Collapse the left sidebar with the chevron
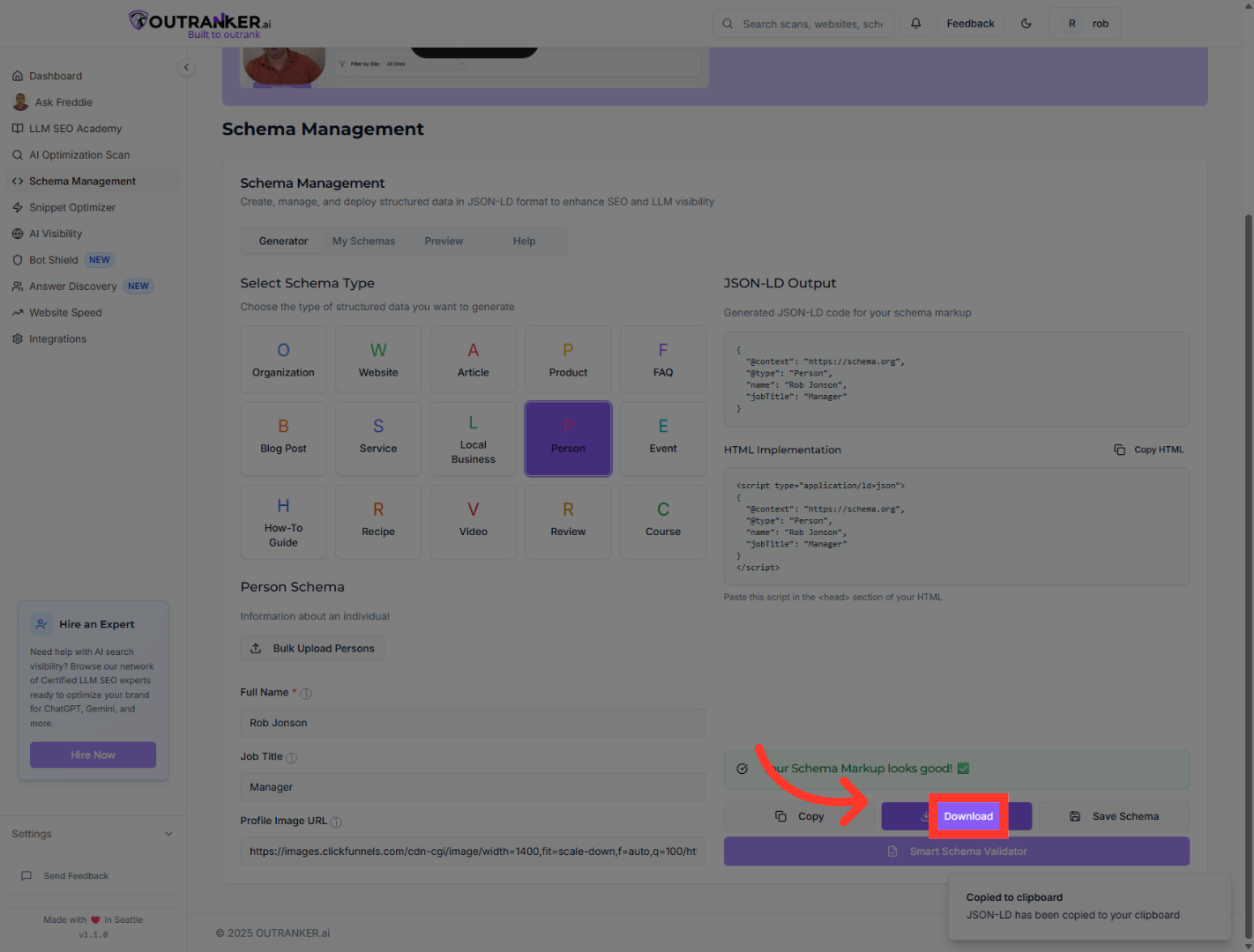This screenshot has height=952, width=1254. [186, 67]
